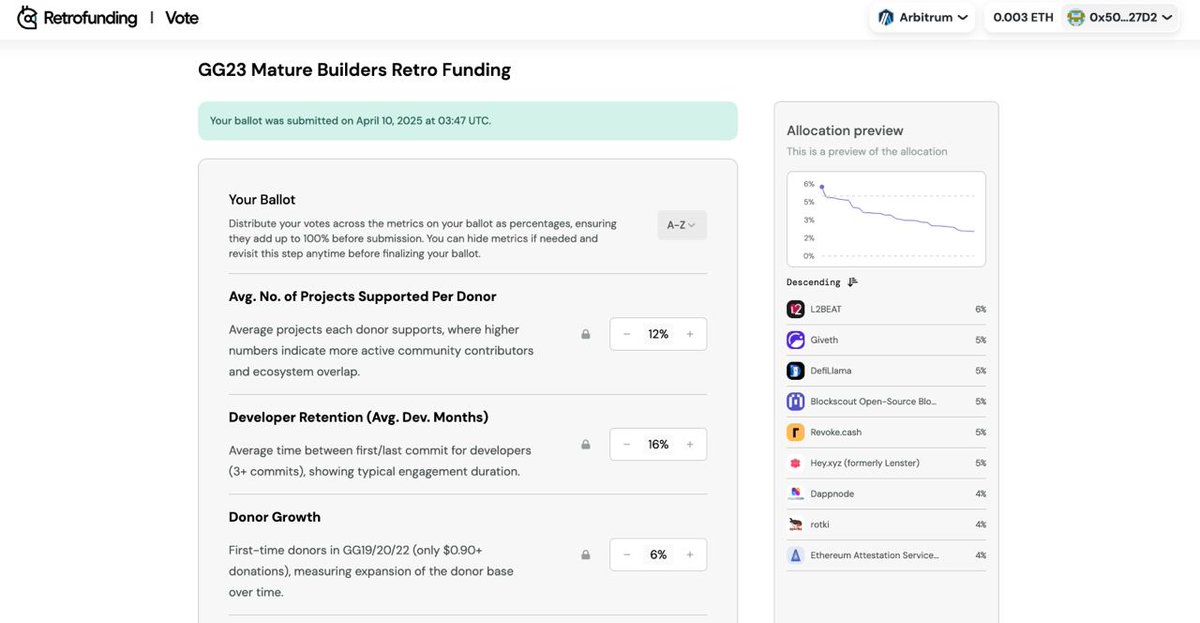Click the allocation preview chart data point
The image size is (1200, 623).
click(822, 187)
